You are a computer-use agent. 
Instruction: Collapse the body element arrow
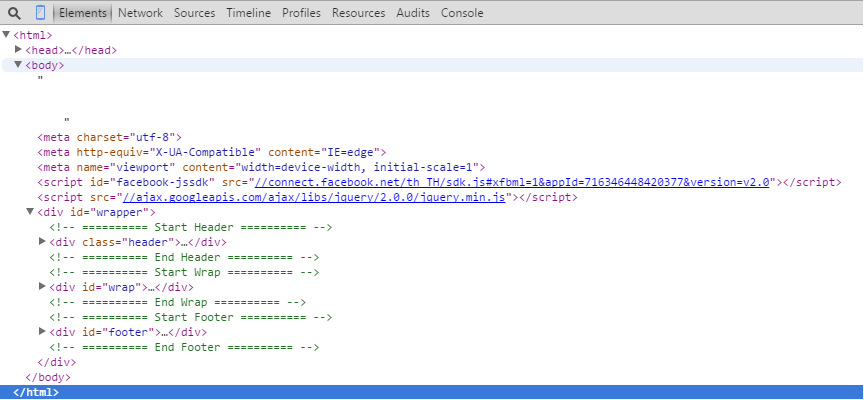pyautogui.click(x=18, y=65)
